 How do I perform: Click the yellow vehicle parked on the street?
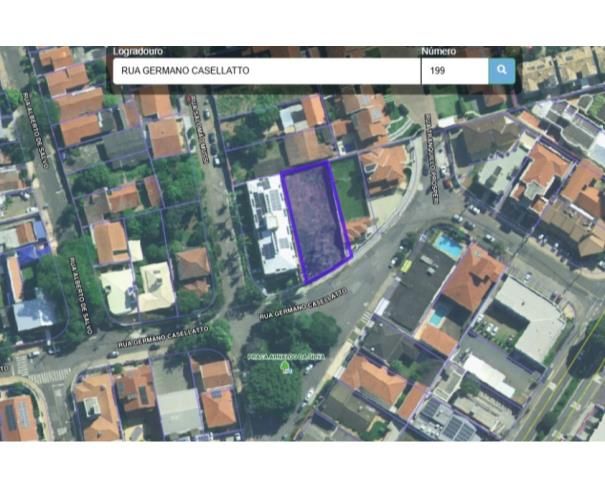coord(406,265)
